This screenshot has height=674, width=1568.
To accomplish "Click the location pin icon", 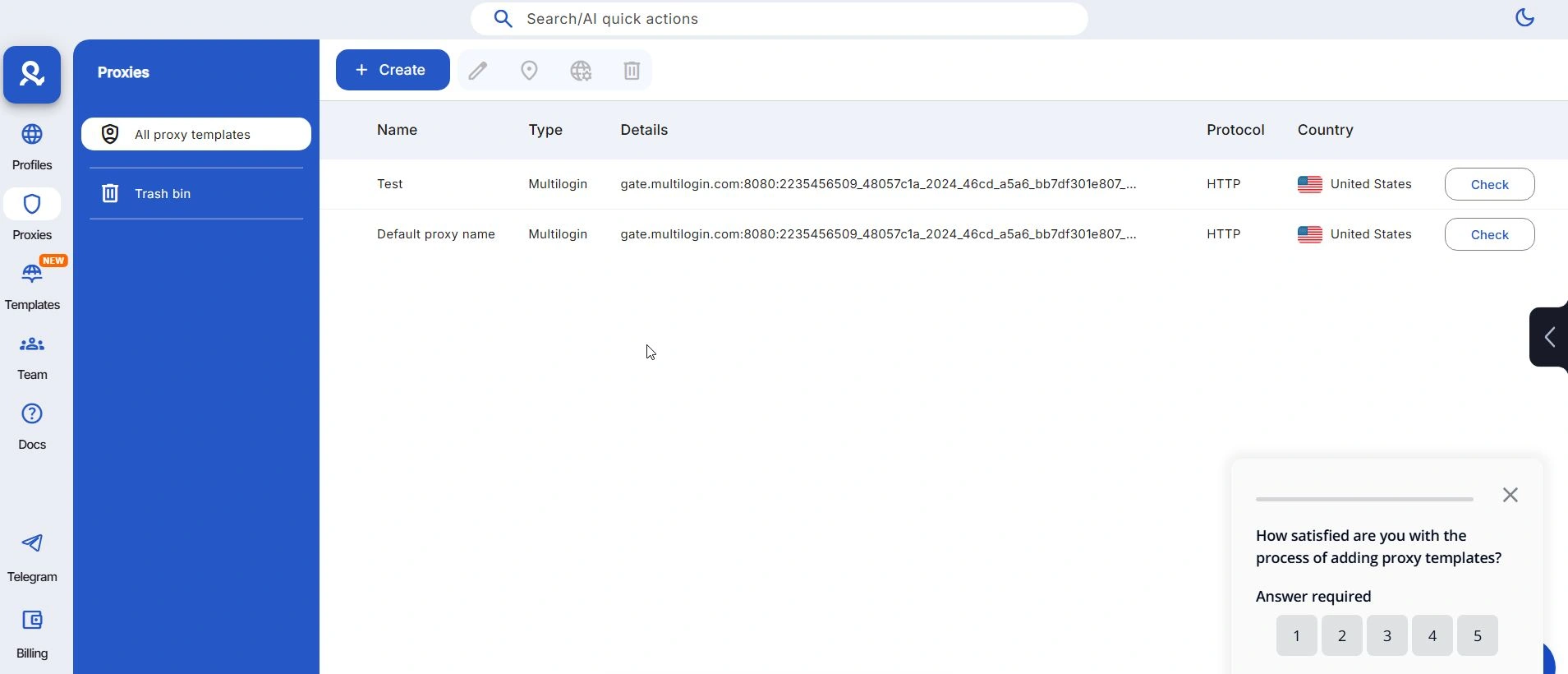I will pos(530,71).
